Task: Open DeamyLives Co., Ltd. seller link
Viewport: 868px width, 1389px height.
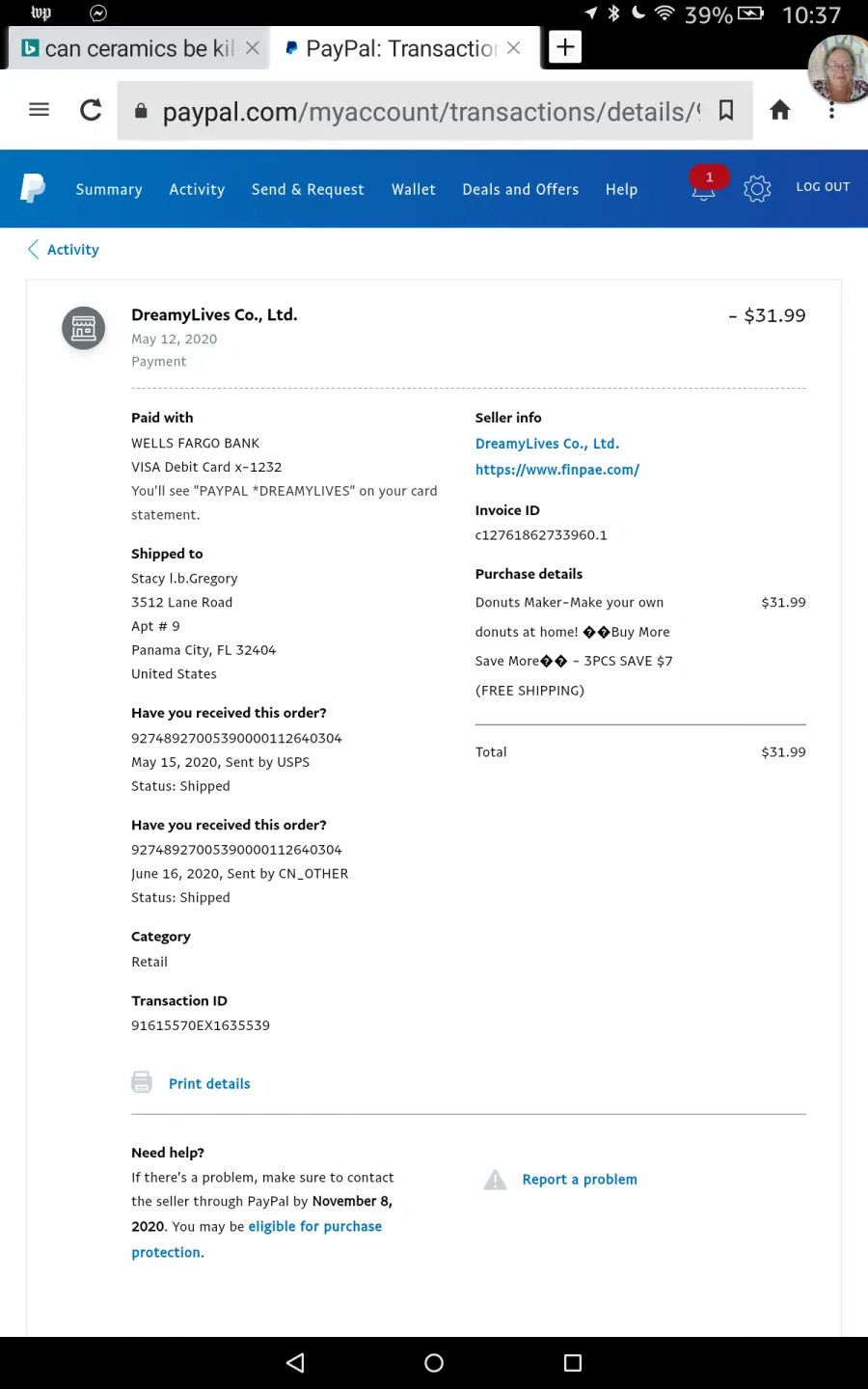Action: 547,444
